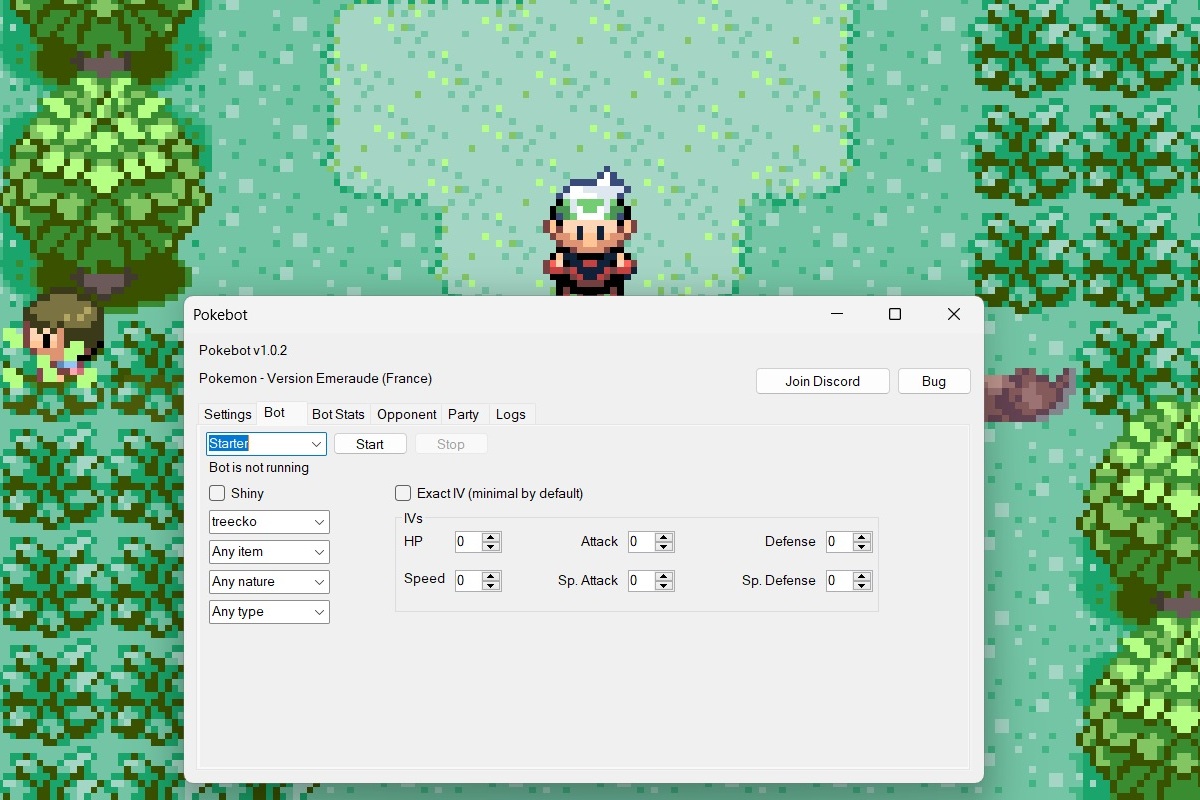Enable the Exact IV checkbox
Viewport: 1200px width, 800px height.
[403, 493]
